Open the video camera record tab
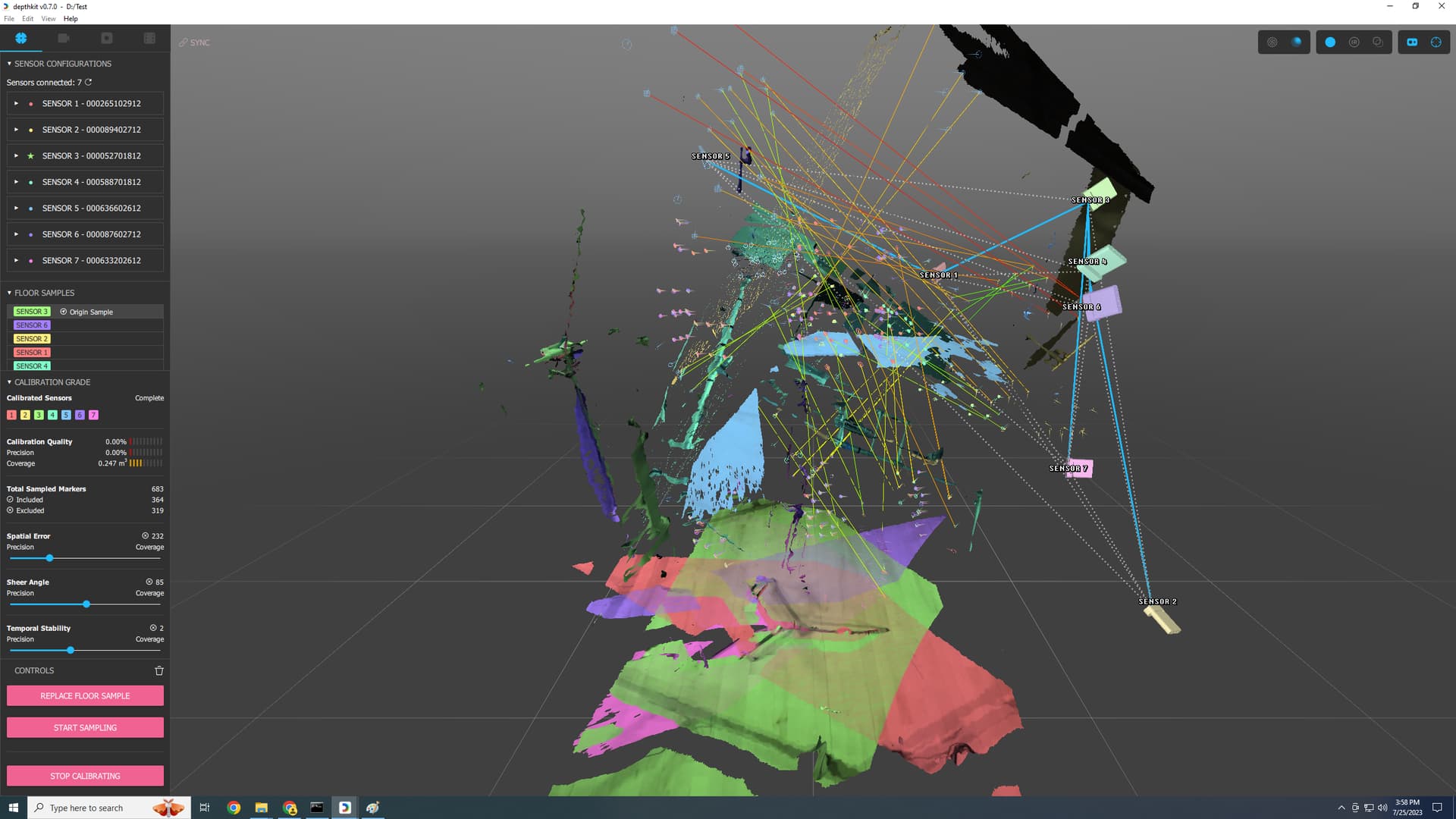Image resolution: width=1456 pixels, height=819 pixels. (64, 38)
